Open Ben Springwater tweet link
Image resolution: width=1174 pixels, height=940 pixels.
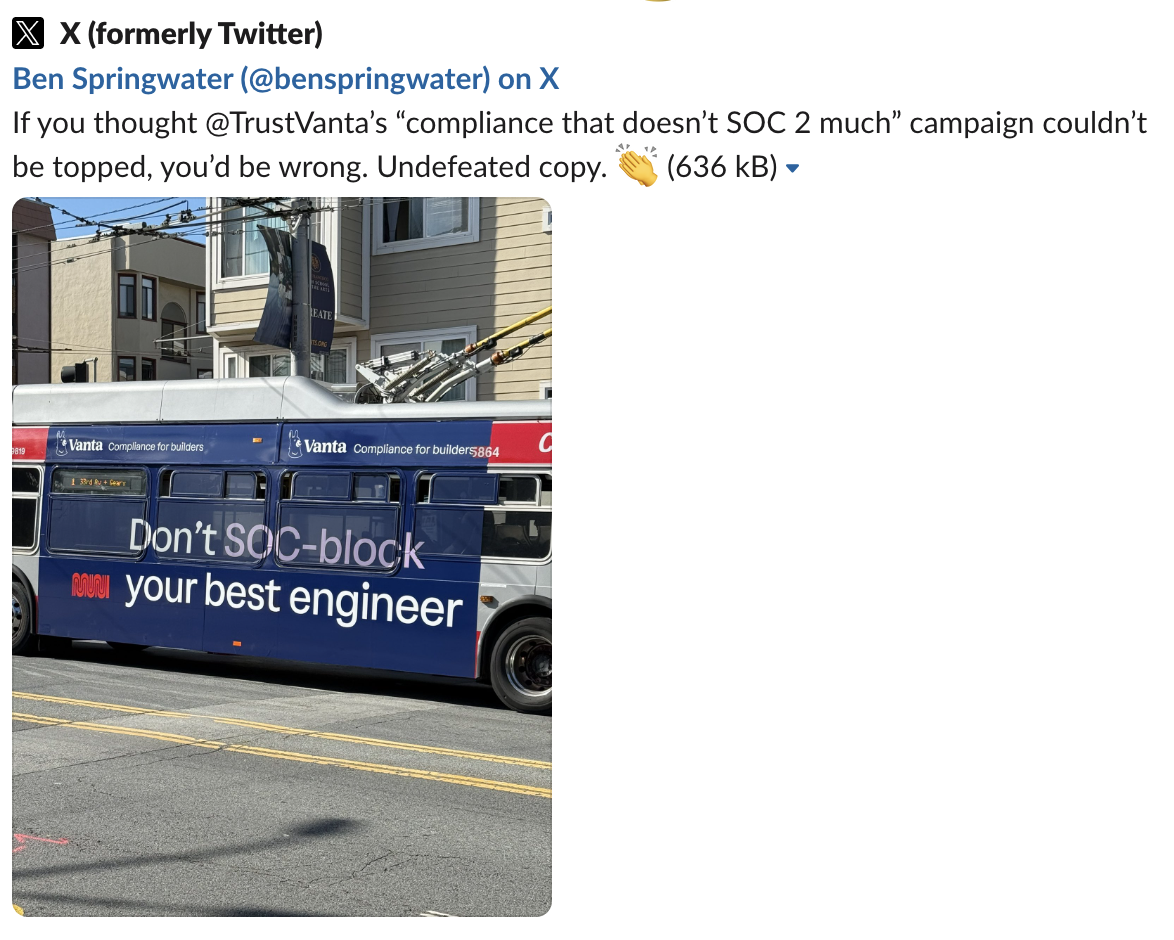[x=285, y=79]
